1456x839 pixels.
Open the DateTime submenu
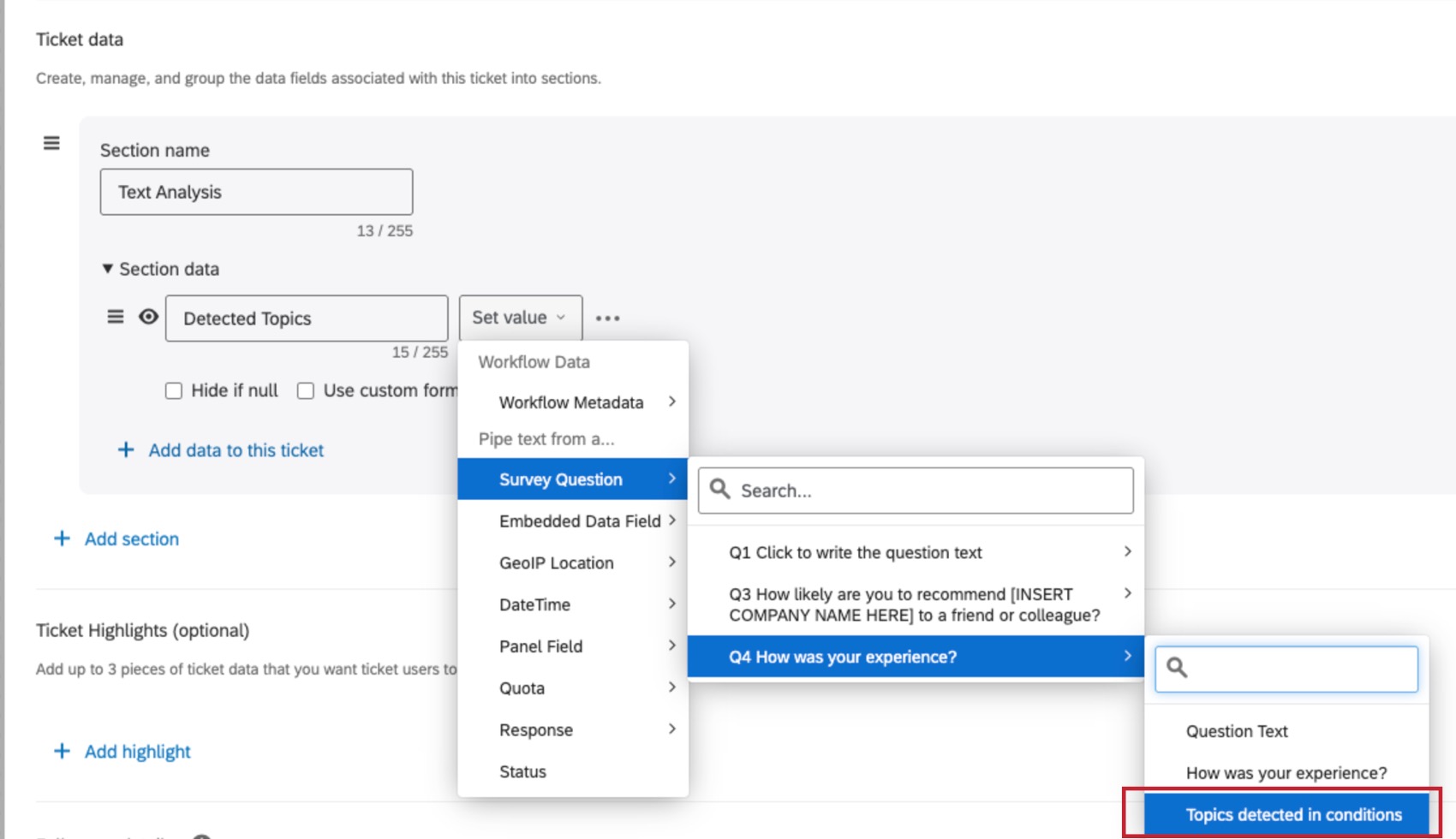tap(573, 604)
